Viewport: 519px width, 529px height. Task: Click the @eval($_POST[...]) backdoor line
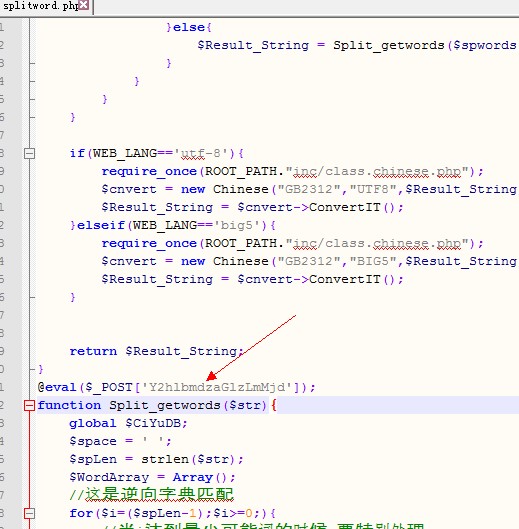coord(176,387)
